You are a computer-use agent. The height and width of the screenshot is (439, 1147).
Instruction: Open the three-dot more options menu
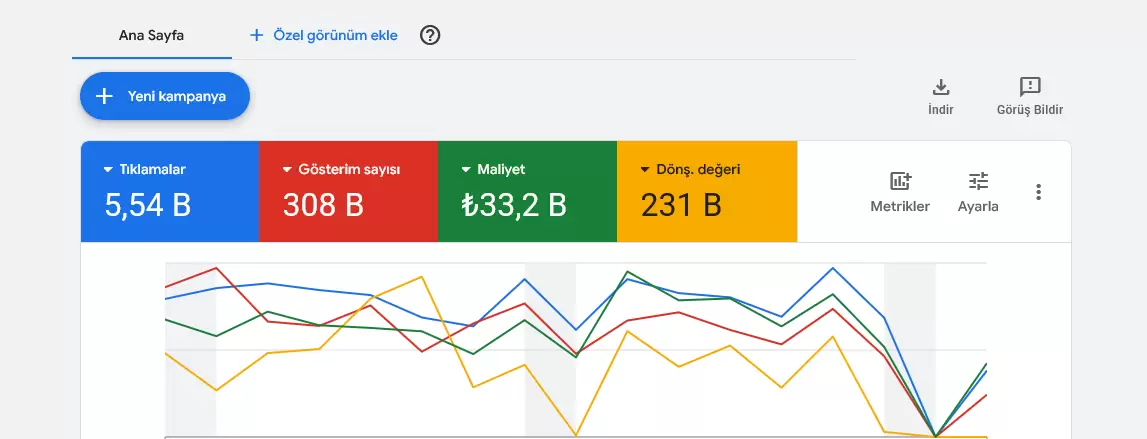click(x=1038, y=192)
